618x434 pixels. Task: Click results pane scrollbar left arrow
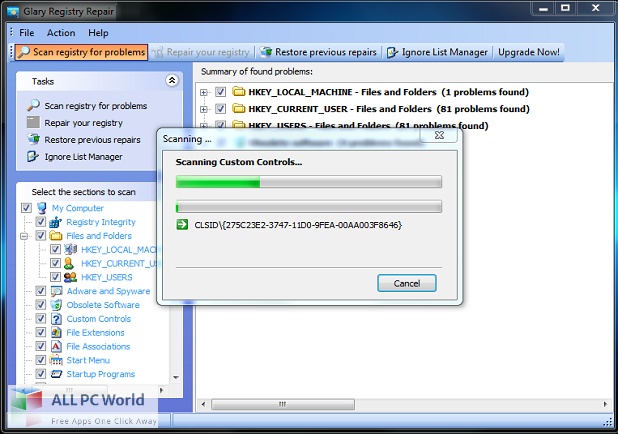pyautogui.click(x=203, y=404)
